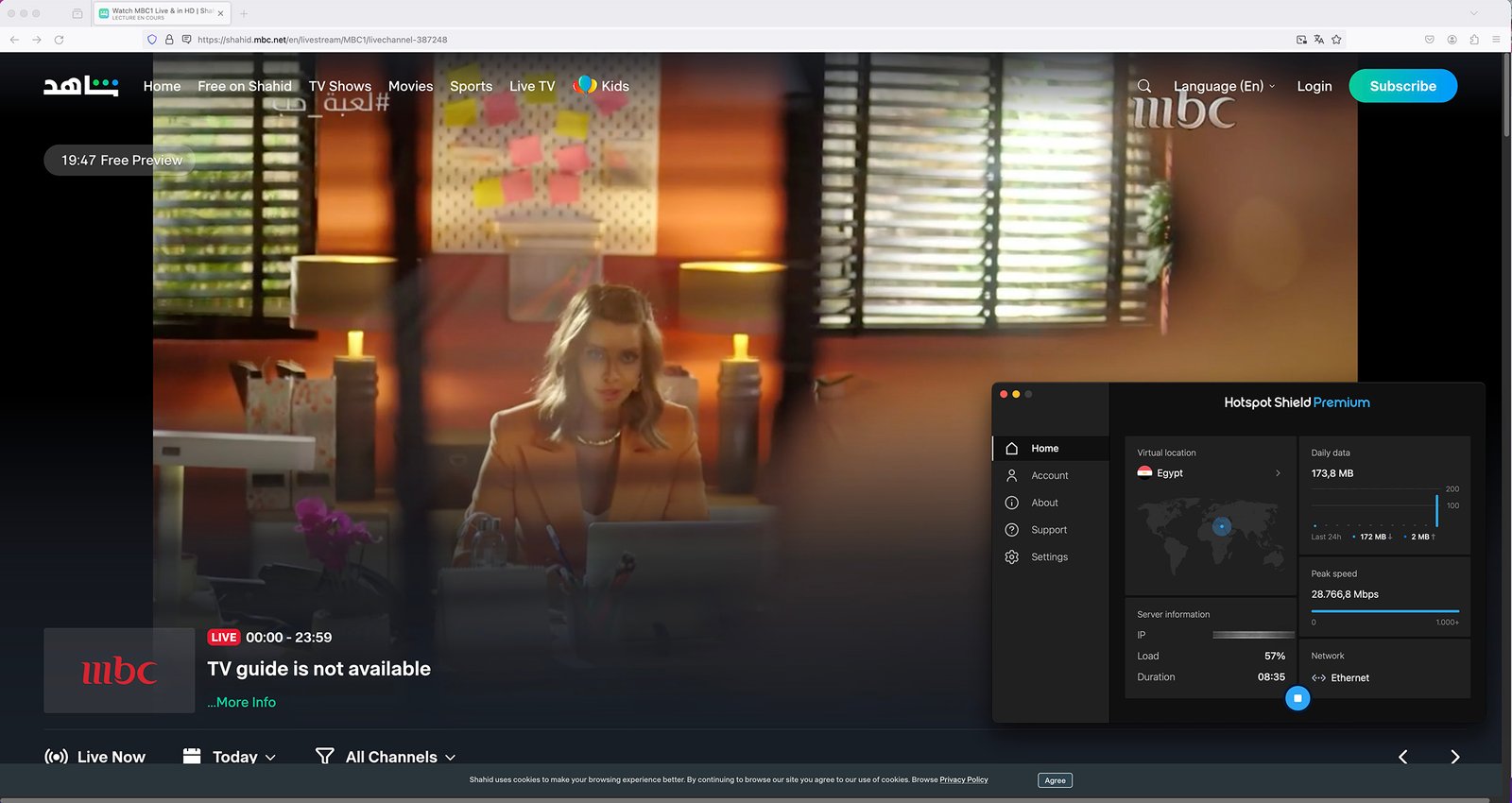The height and width of the screenshot is (803, 1512).
Task: Click the Egypt flag icon in Virtual location
Action: coord(1144,473)
